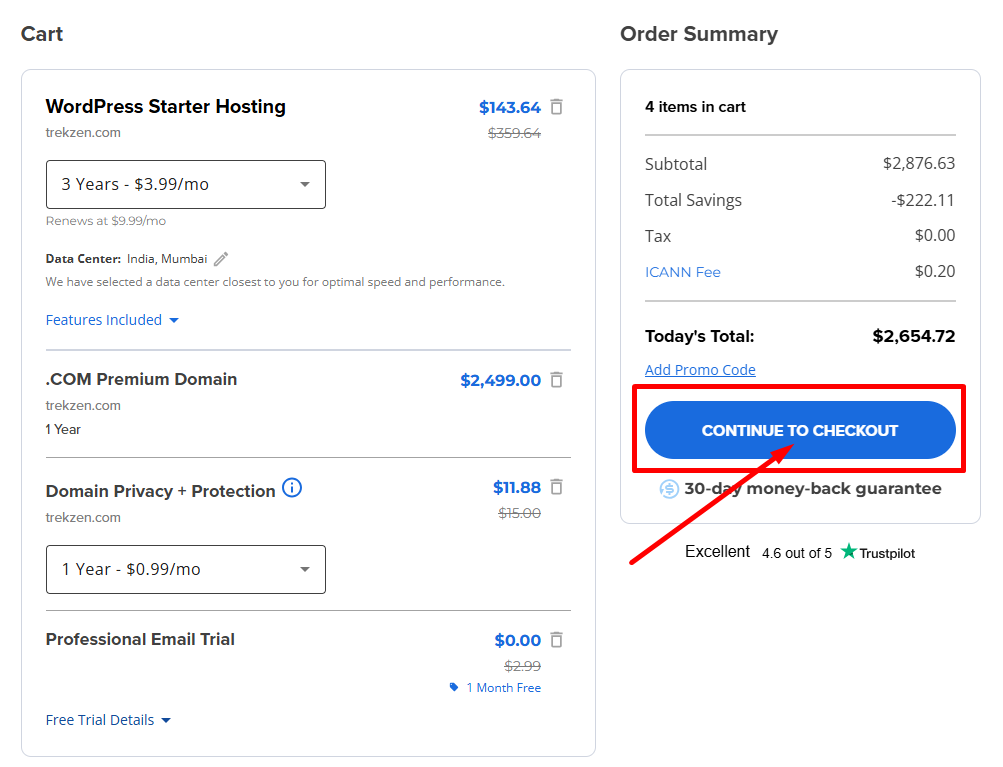The width and height of the screenshot is (1003, 767).
Task: View info about Domain Privacy + Protection
Action: click(291, 489)
